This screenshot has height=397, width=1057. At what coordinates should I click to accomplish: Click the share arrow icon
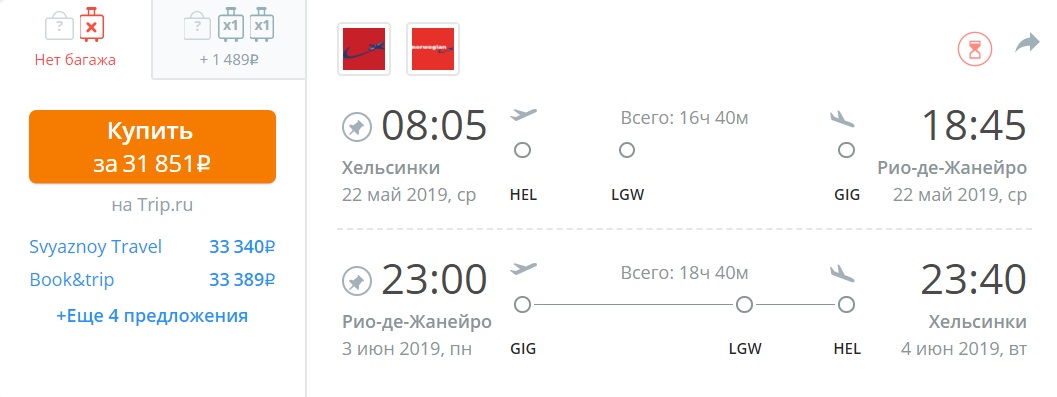coord(1027,45)
